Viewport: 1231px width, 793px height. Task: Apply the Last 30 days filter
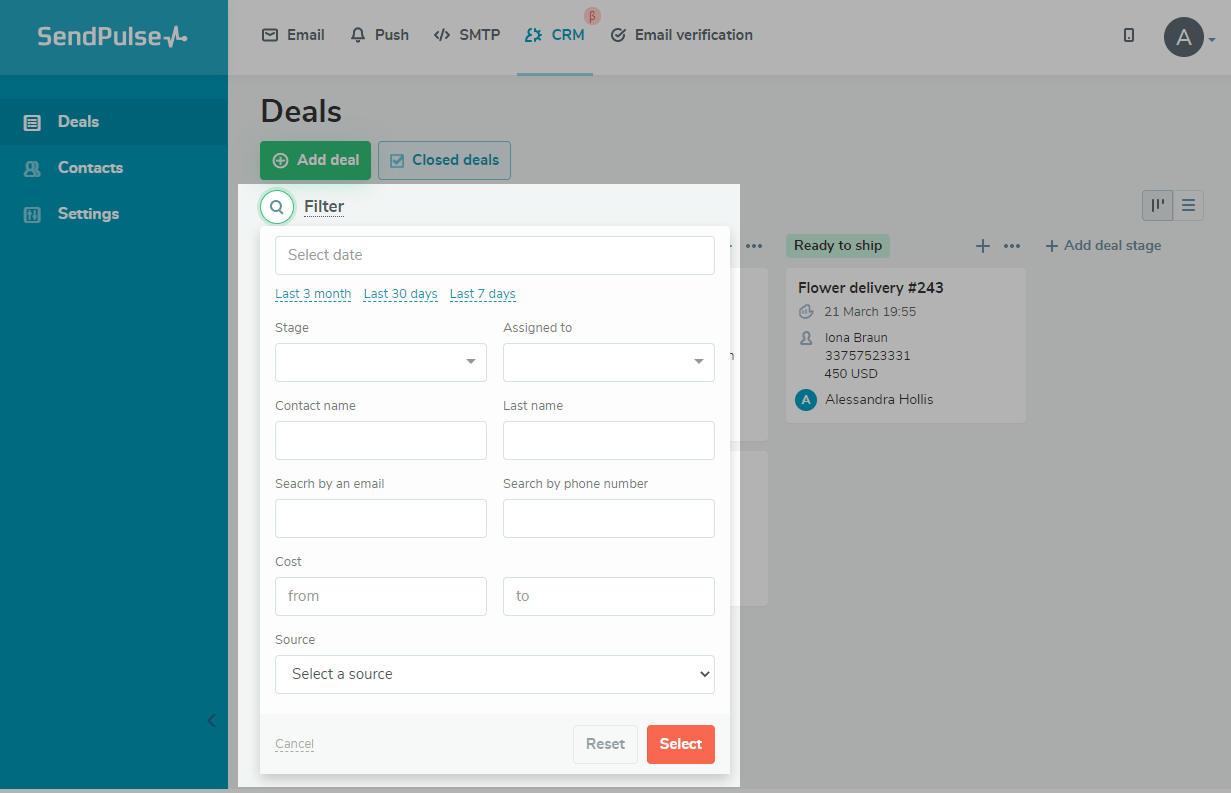pyautogui.click(x=400, y=294)
